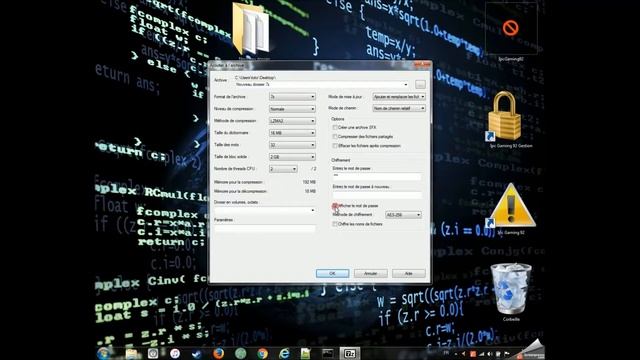Select the blocked-sign IpcGaming92 desktop icon

pyautogui.click(x=511, y=32)
